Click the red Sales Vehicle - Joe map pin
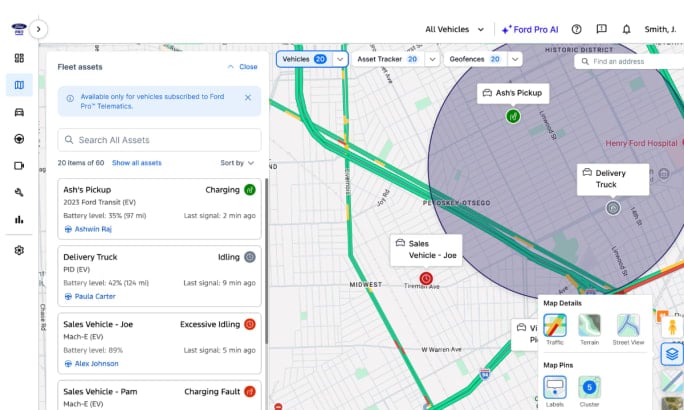 tap(426, 278)
